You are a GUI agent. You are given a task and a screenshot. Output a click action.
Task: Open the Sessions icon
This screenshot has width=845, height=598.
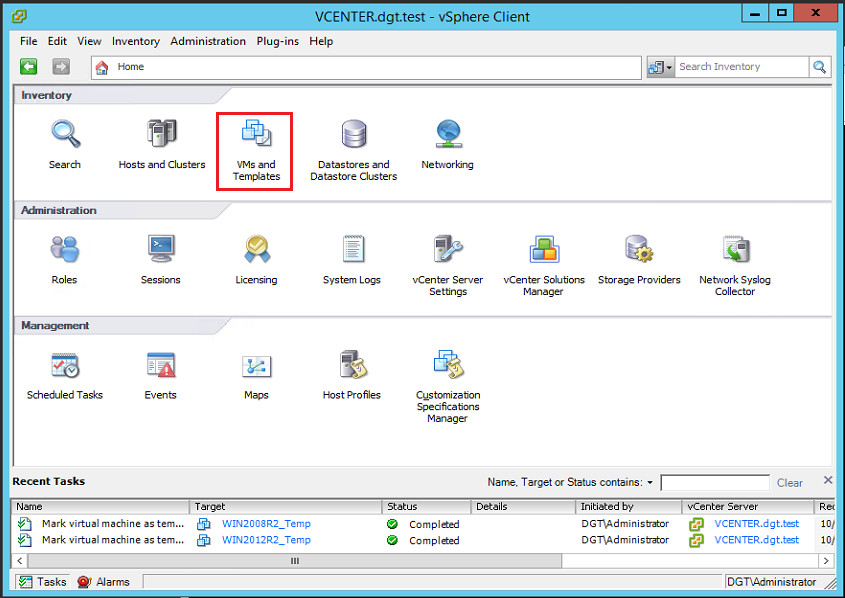[x=161, y=249]
